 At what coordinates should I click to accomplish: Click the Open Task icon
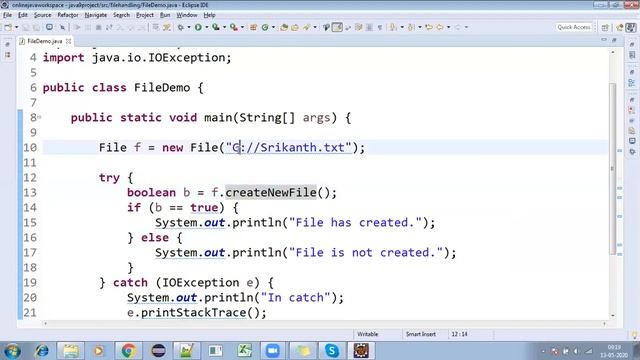coord(295,27)
